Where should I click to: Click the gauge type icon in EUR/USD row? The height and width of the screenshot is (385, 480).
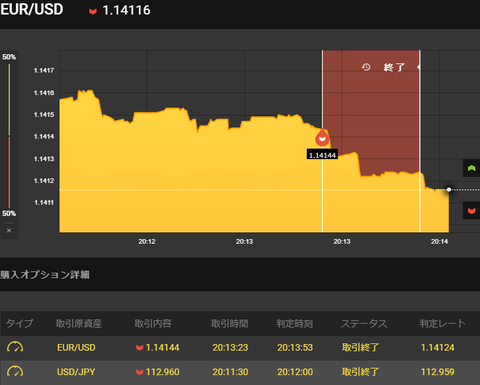(15, 347)
